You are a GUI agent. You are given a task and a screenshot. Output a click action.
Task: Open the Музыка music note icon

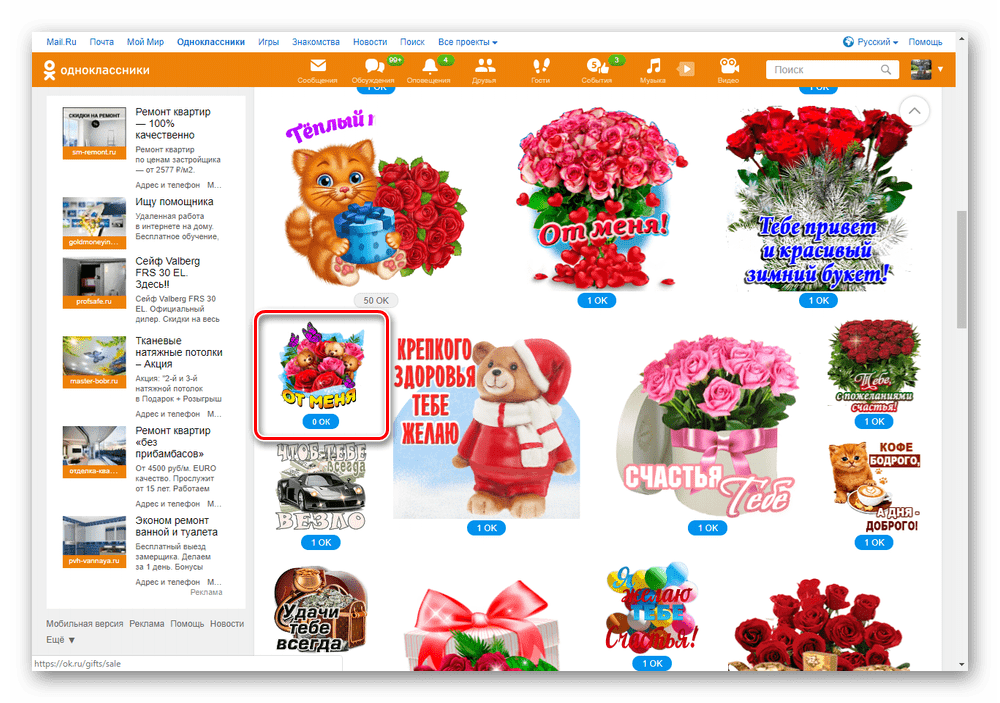click(x=653, y=70)
